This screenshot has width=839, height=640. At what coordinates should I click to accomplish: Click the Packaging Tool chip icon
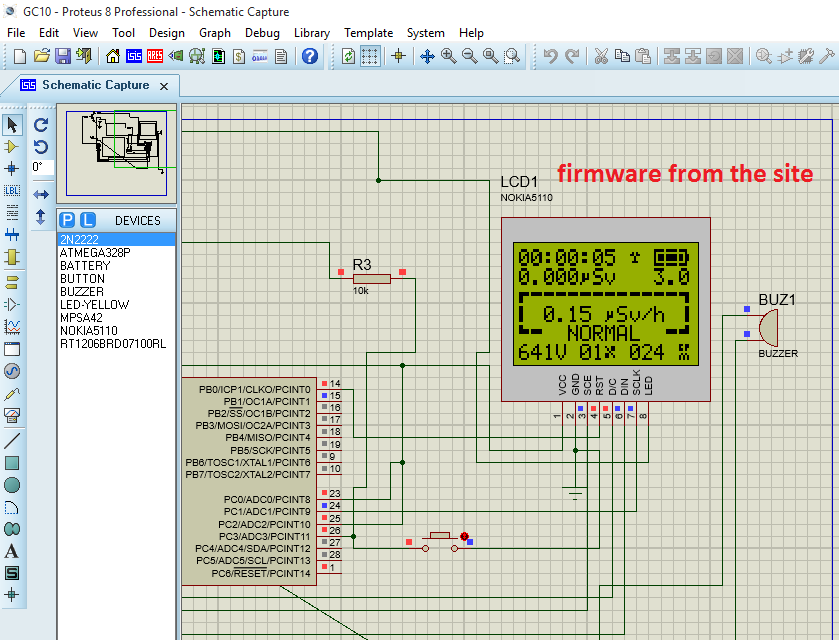click(x=806, y=56)
